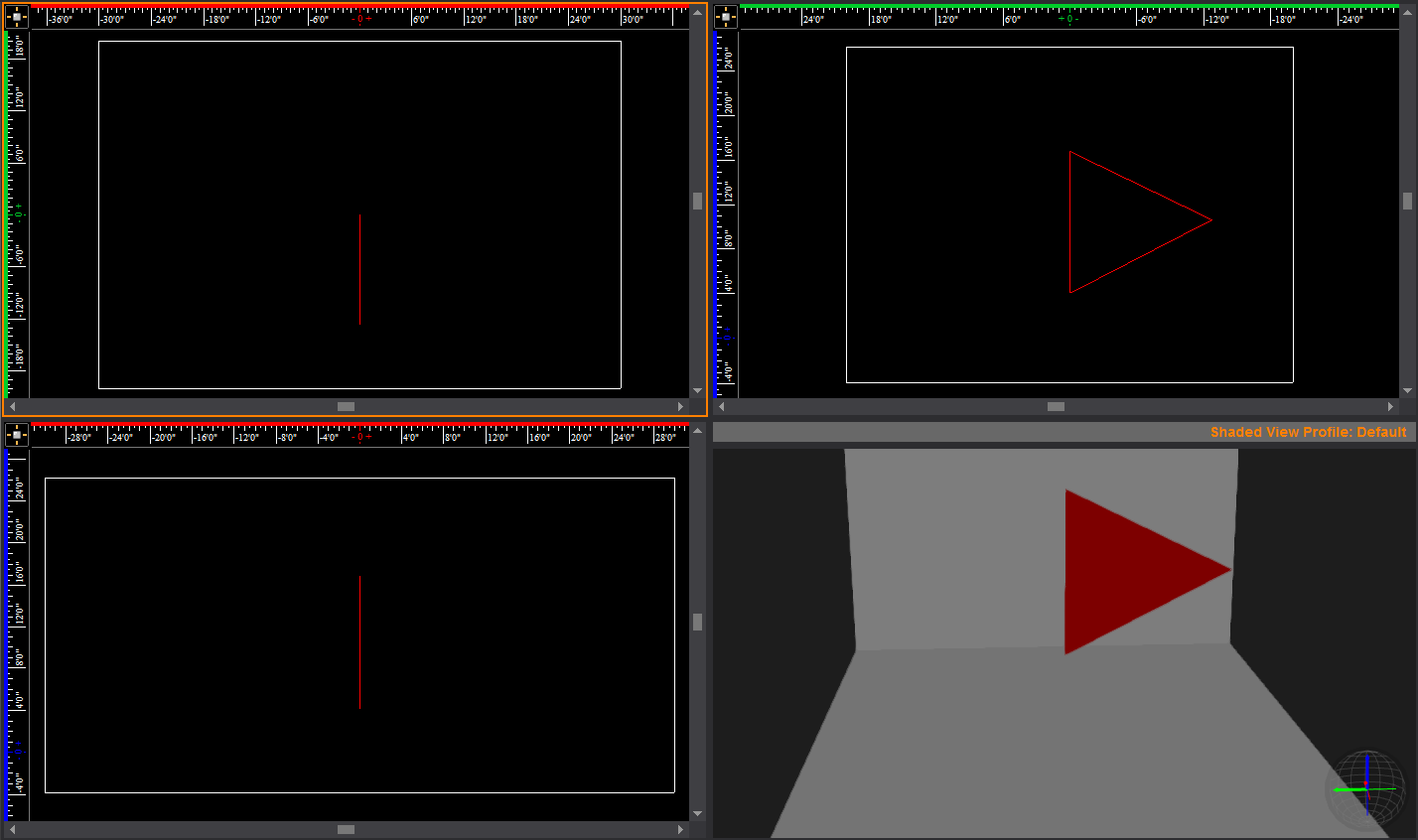The image size is (1418, 840).
Task: Click horizontal scrollbar thumb in top-left viewport
Action: click(346, 406)
